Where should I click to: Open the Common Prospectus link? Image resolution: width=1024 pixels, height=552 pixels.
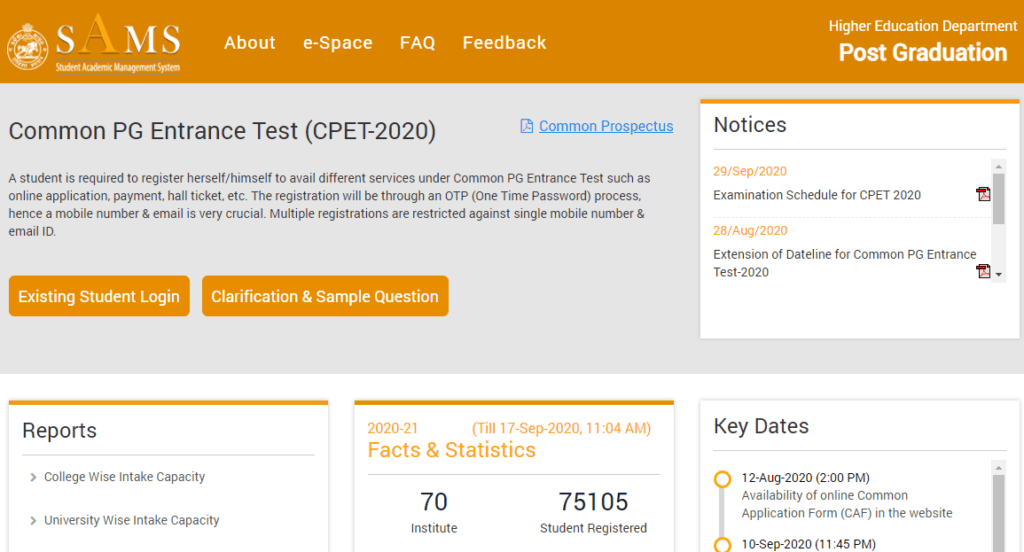(606, 126)
